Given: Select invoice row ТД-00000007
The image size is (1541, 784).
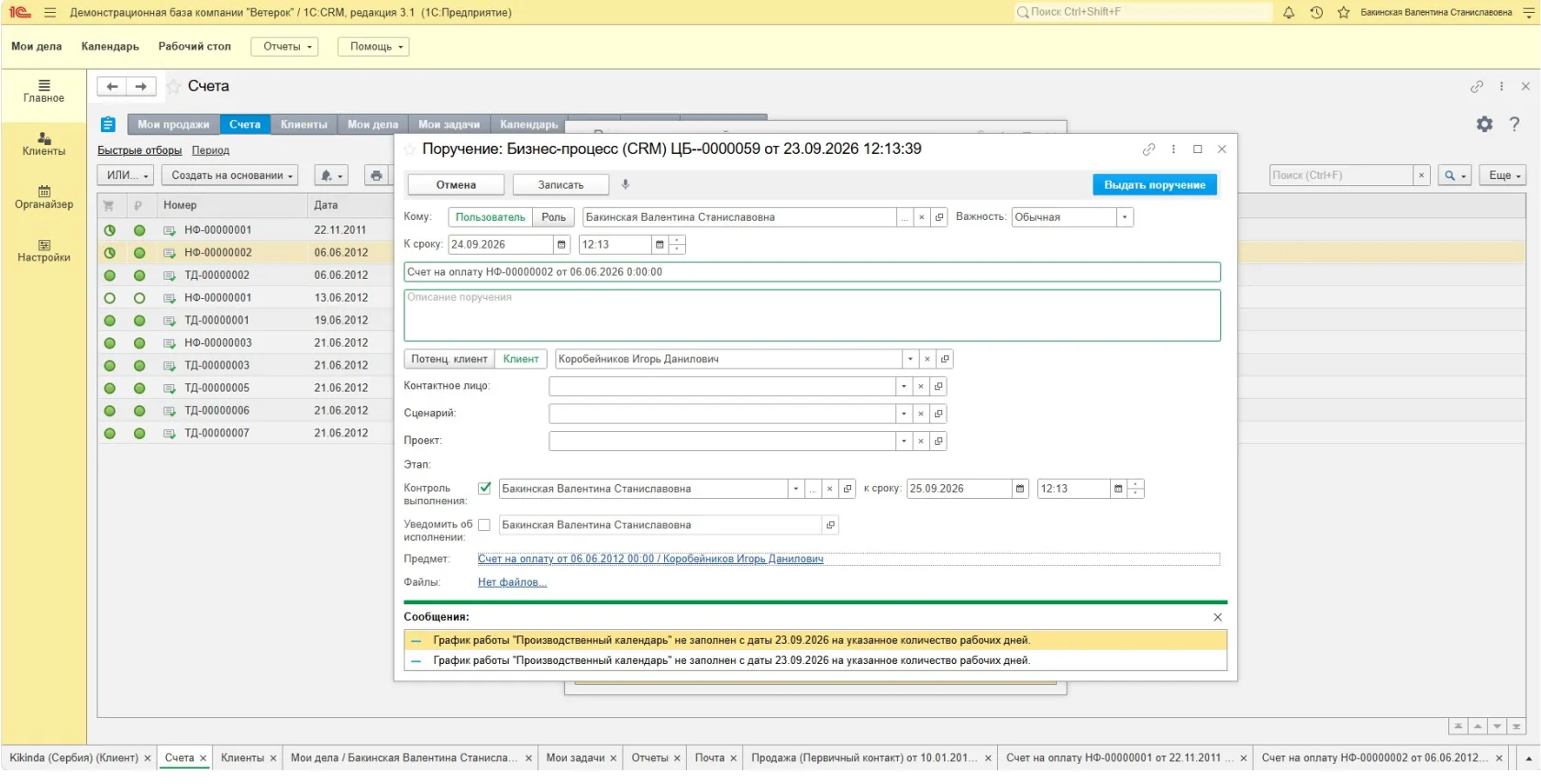Looking at the screenshot, I should click(246, 433).
